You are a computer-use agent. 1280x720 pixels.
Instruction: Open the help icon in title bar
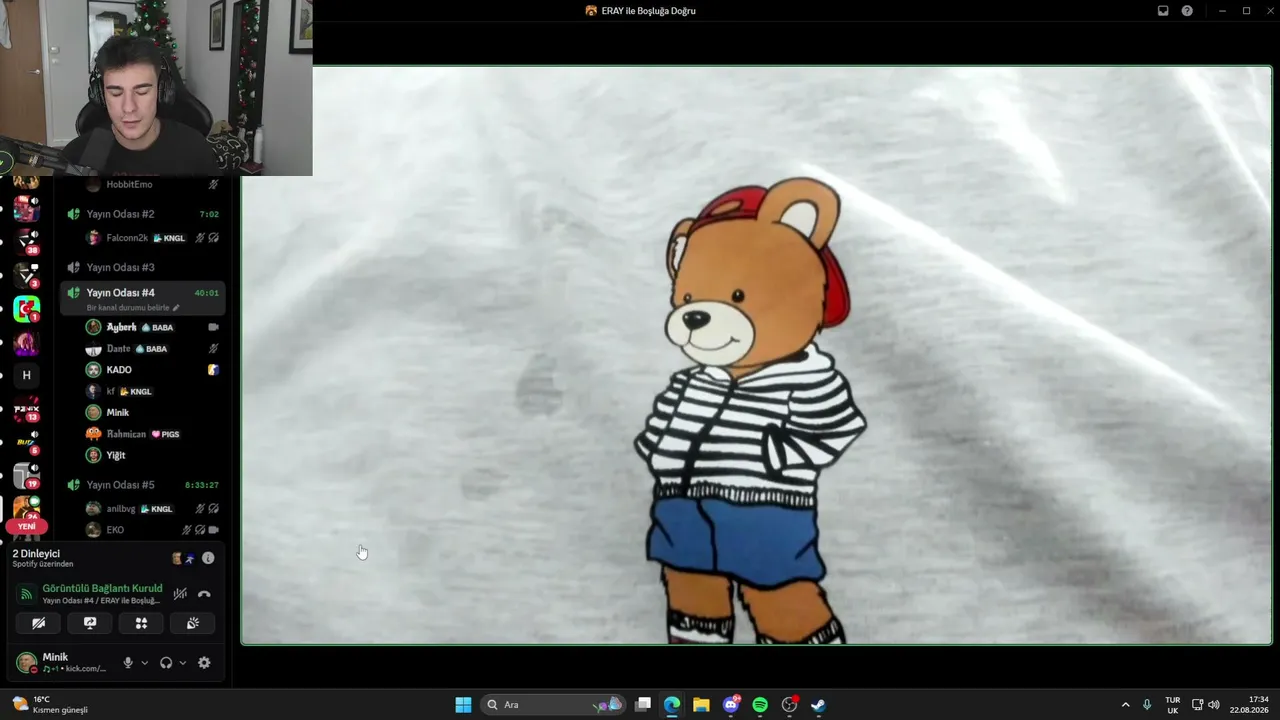click(1187, 11)
